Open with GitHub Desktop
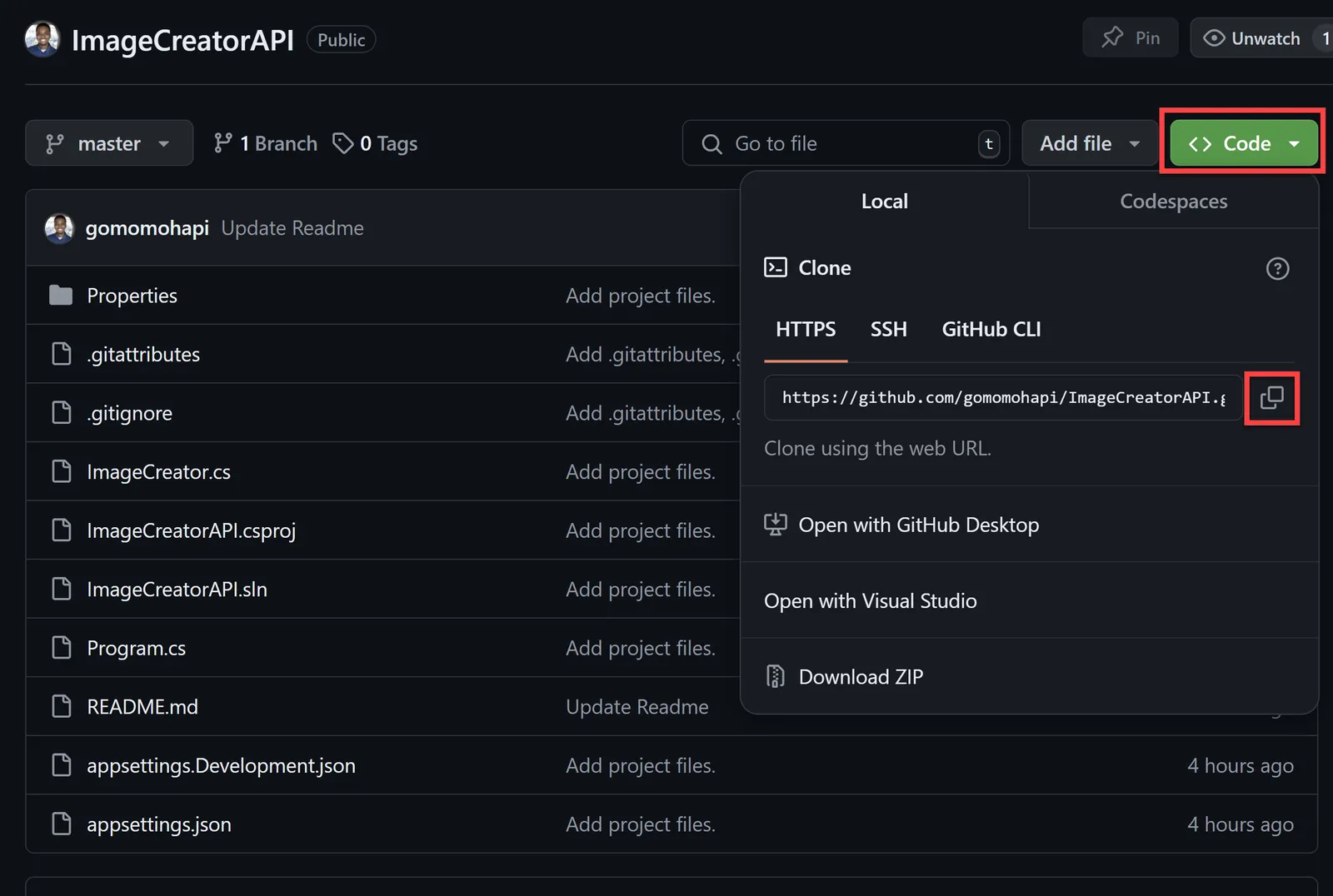Viewport: 1333px width, 896px height. click(1029, 525)
